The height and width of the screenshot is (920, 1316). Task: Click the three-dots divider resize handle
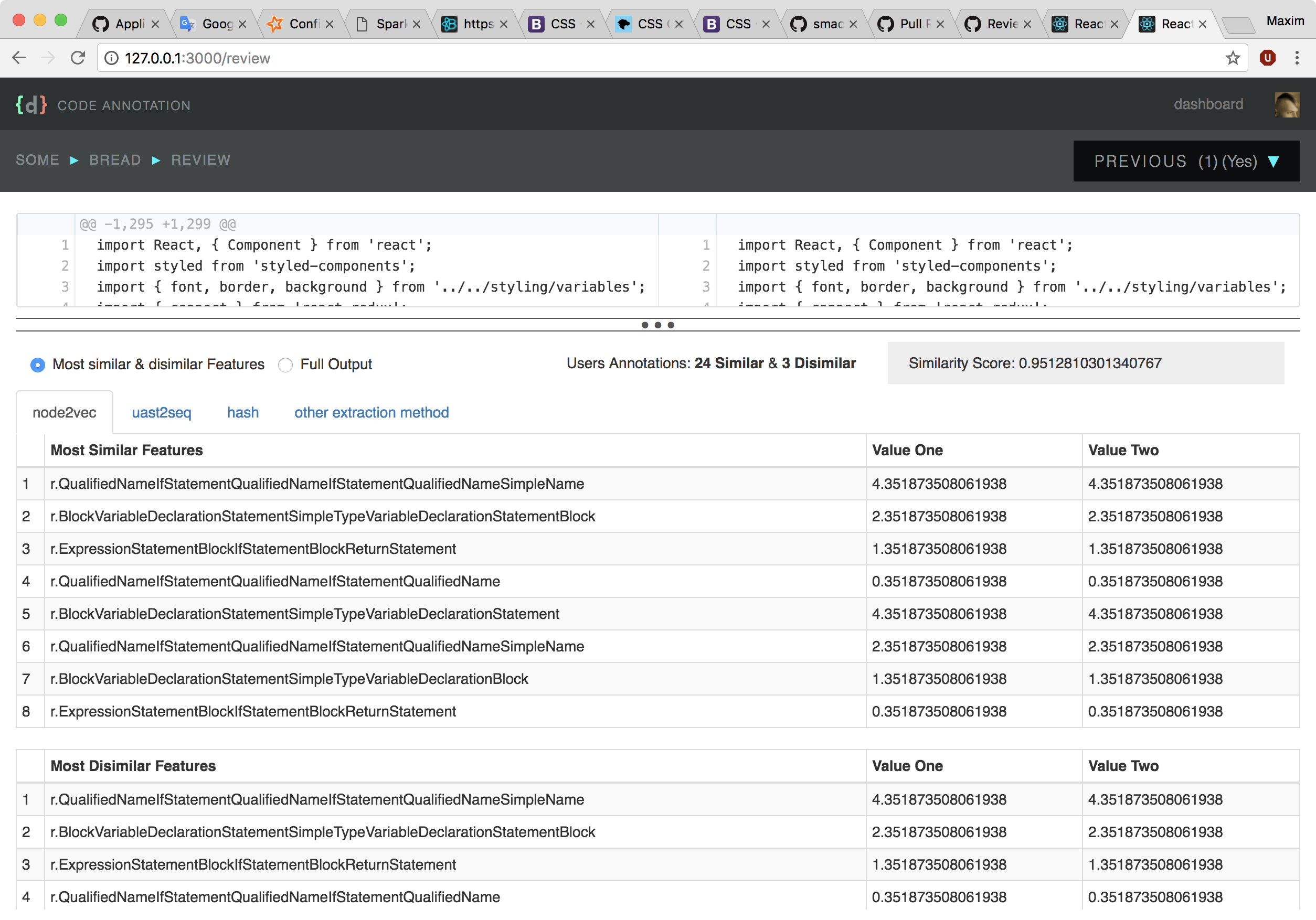[x=657, y=325]
